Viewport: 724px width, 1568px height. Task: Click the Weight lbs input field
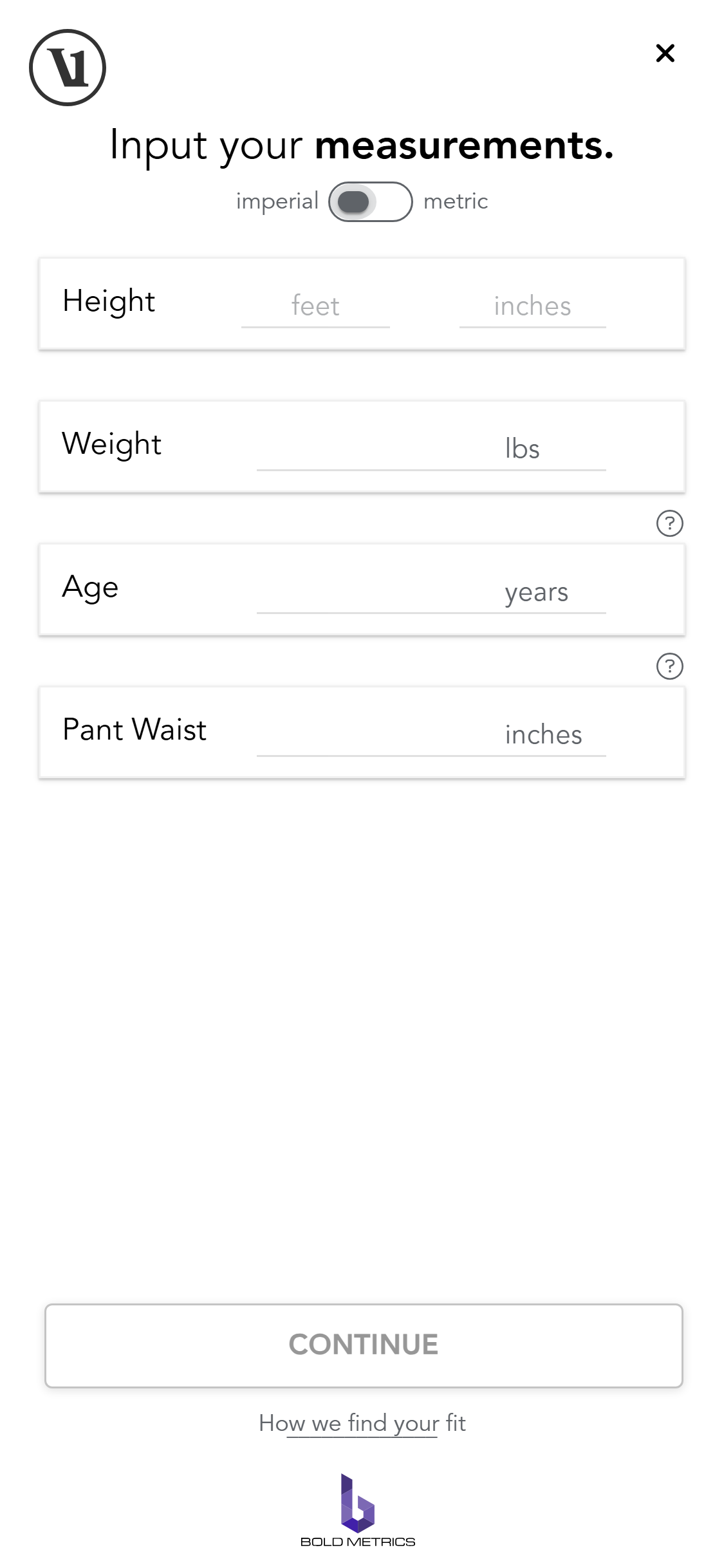pyautogui.click(x=431, y=449)
